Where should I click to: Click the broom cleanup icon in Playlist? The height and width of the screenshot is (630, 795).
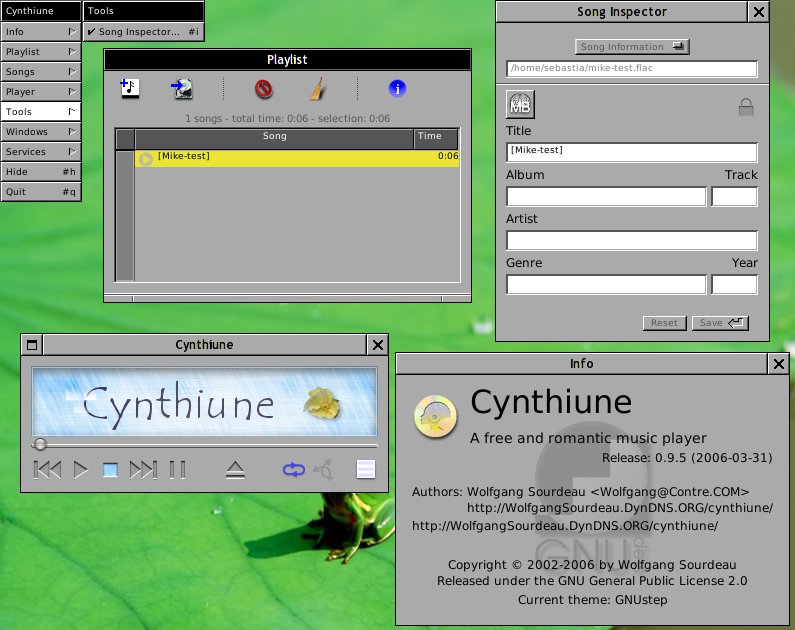(x=316, y=89)
